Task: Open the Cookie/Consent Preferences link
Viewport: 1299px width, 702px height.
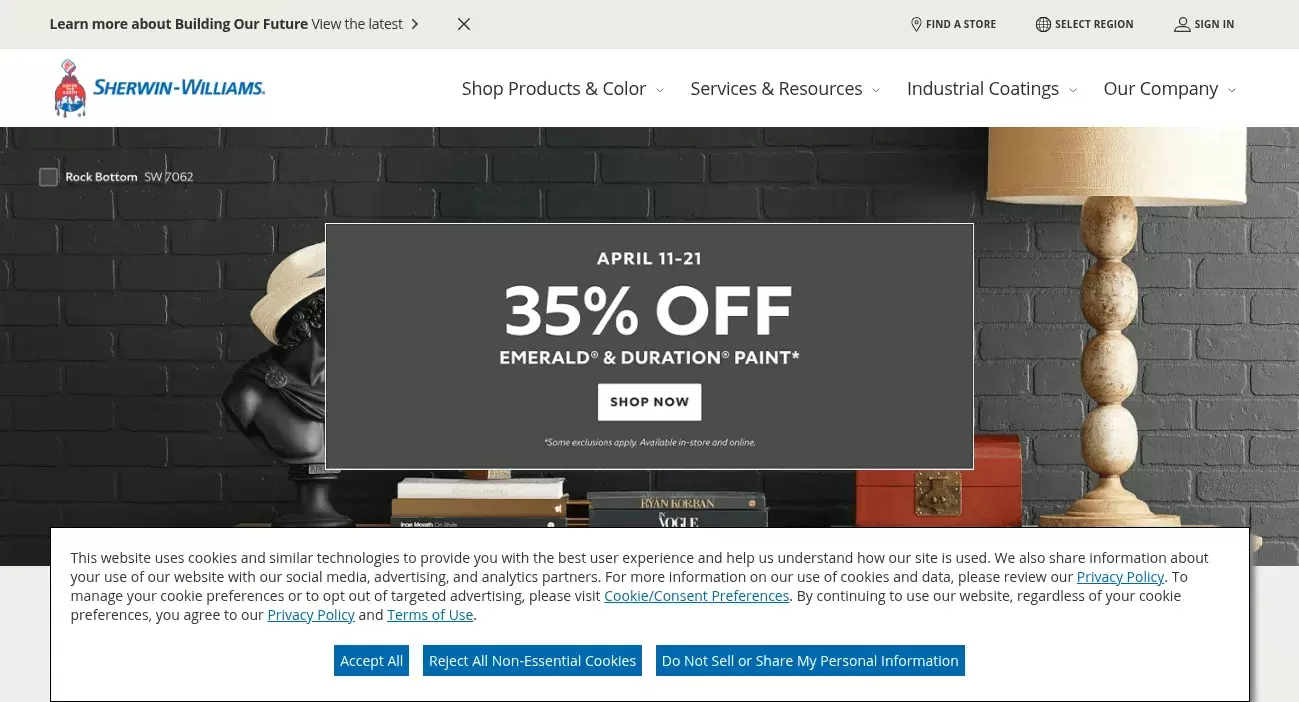Action: click(696, 595)
